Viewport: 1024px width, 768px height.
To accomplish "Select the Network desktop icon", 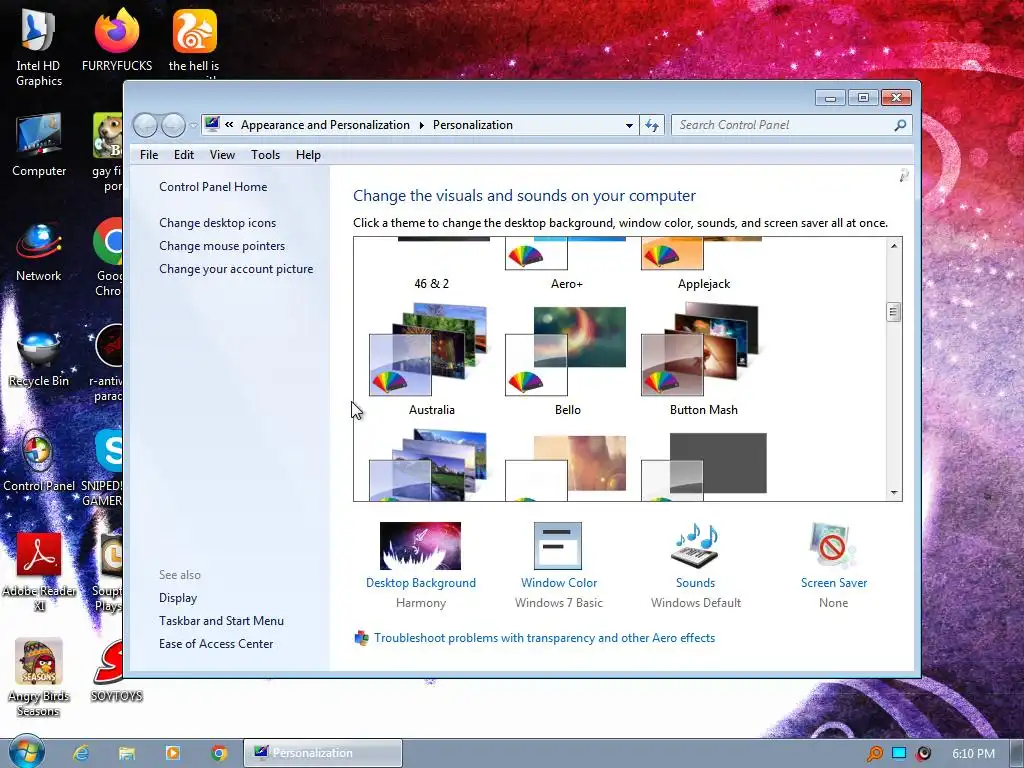I will tap(39, 251).
